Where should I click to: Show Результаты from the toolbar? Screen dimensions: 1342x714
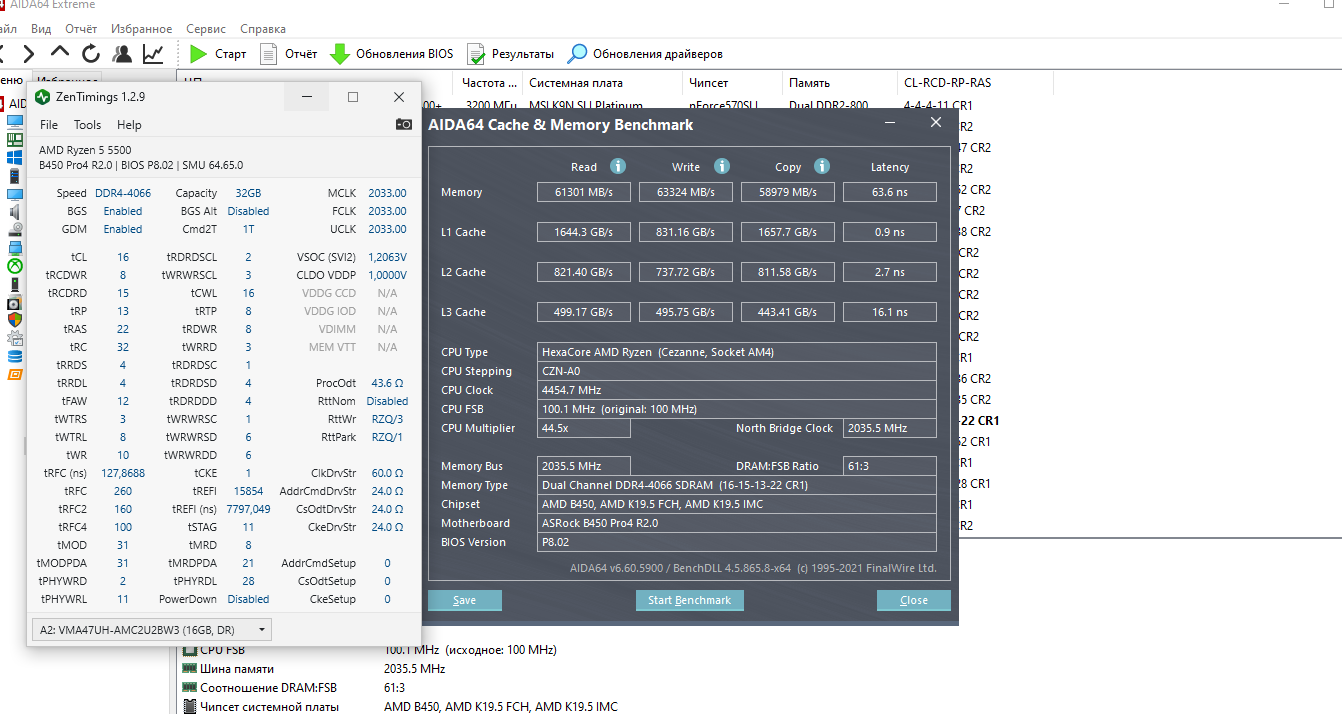pos(510,54)
